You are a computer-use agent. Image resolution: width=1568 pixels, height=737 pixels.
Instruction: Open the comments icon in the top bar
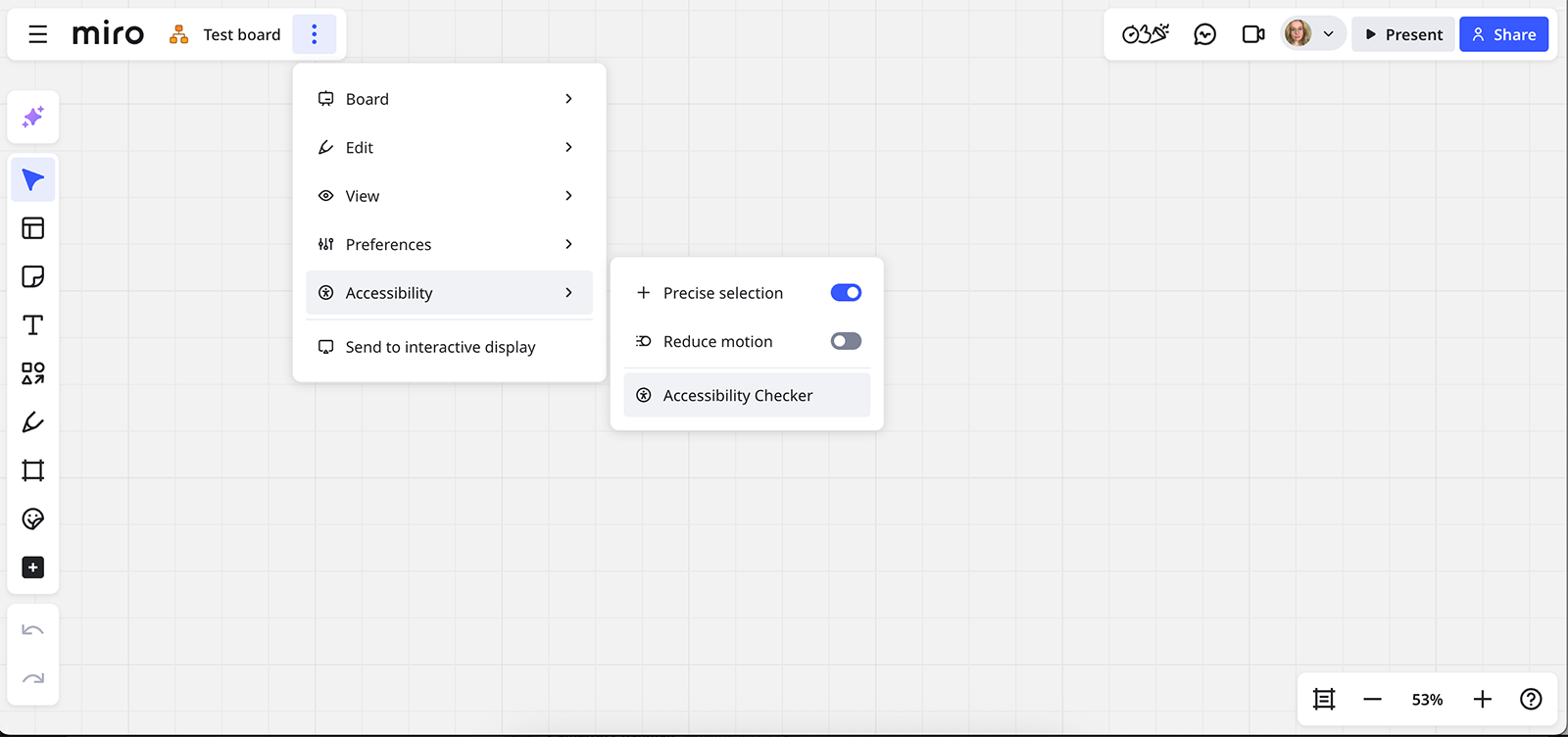pos(1204,33)
